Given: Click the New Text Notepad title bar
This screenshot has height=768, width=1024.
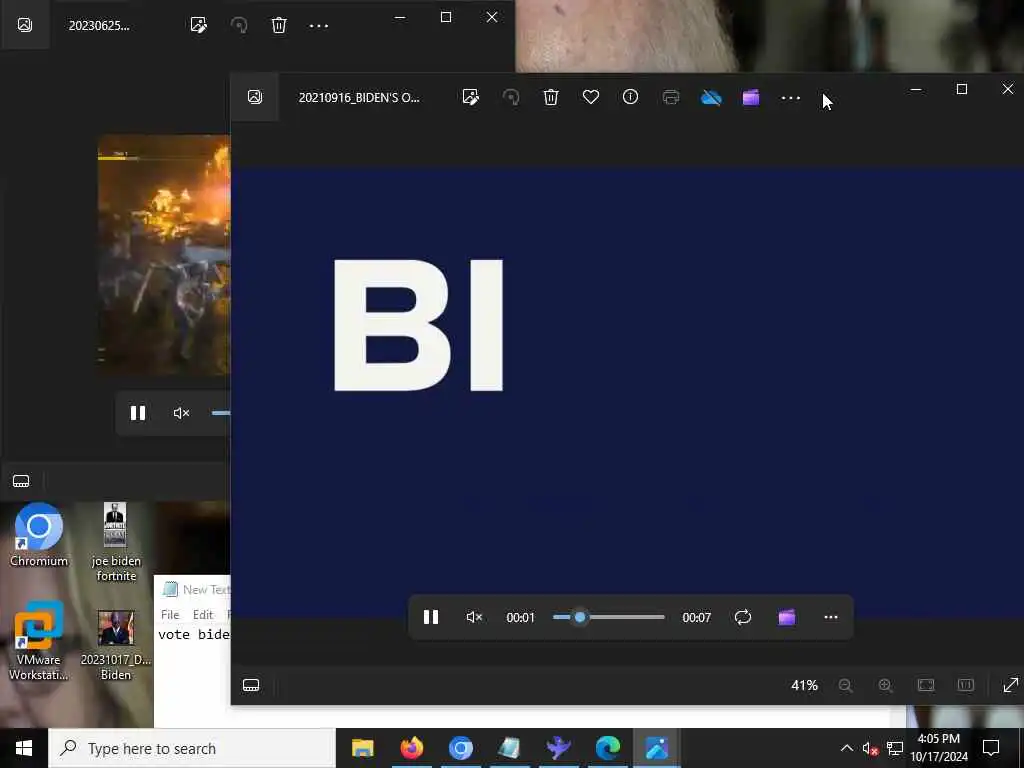Looking at the screenshot, I should (193, 590).
